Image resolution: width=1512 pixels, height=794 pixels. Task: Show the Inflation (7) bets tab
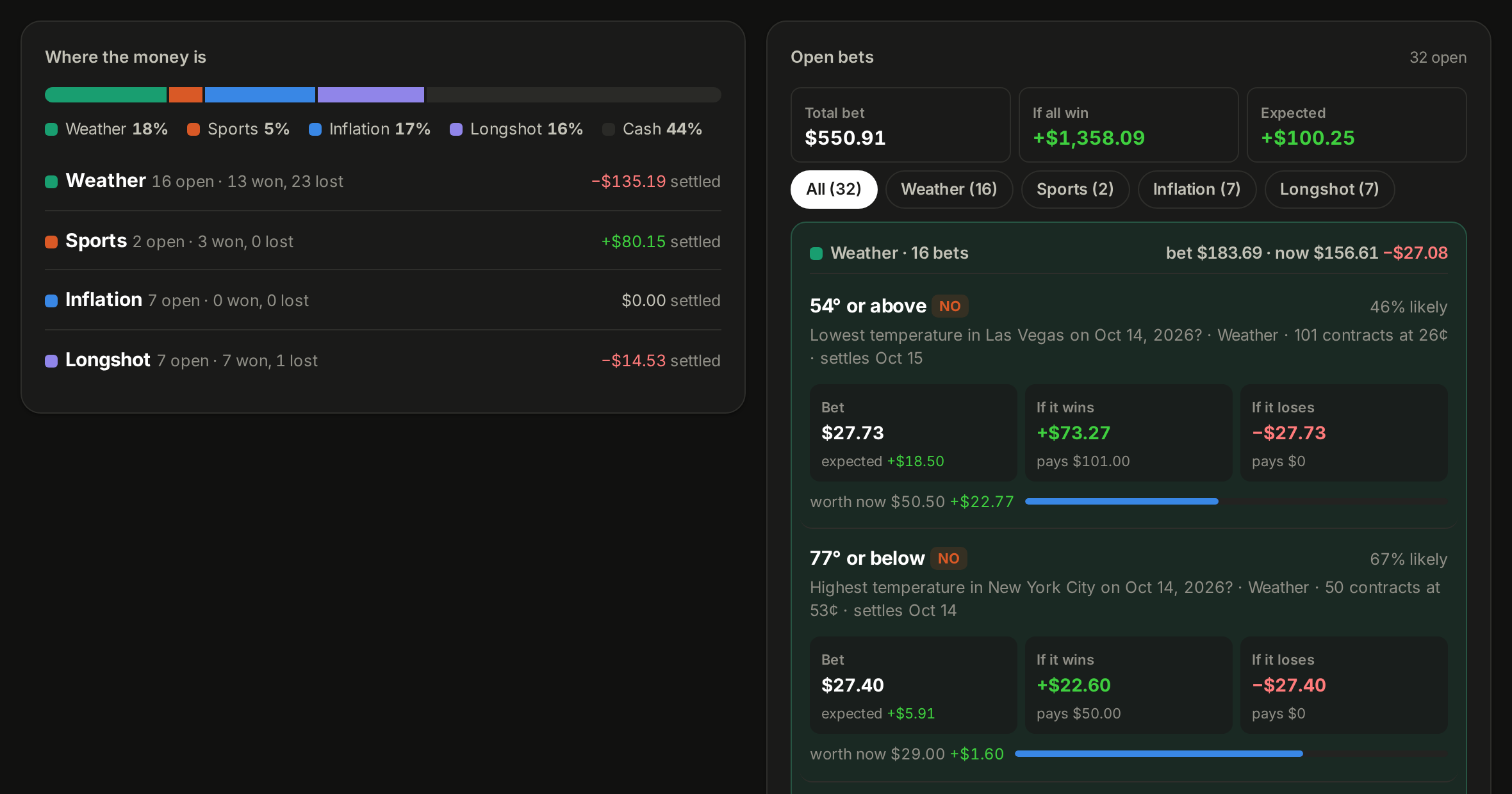[1197, 190]
